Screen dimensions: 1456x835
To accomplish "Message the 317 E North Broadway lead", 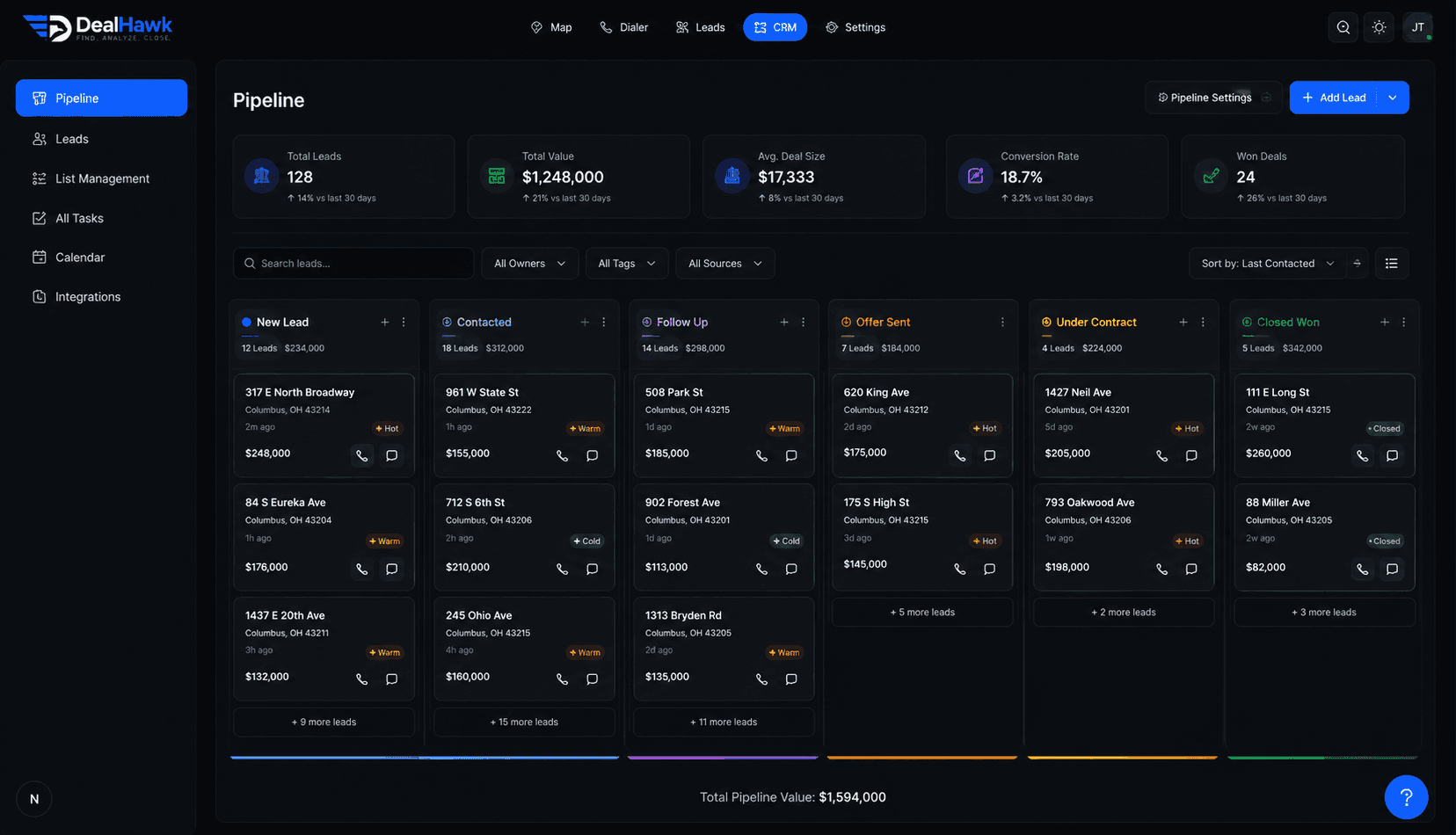I will (392, 455).
